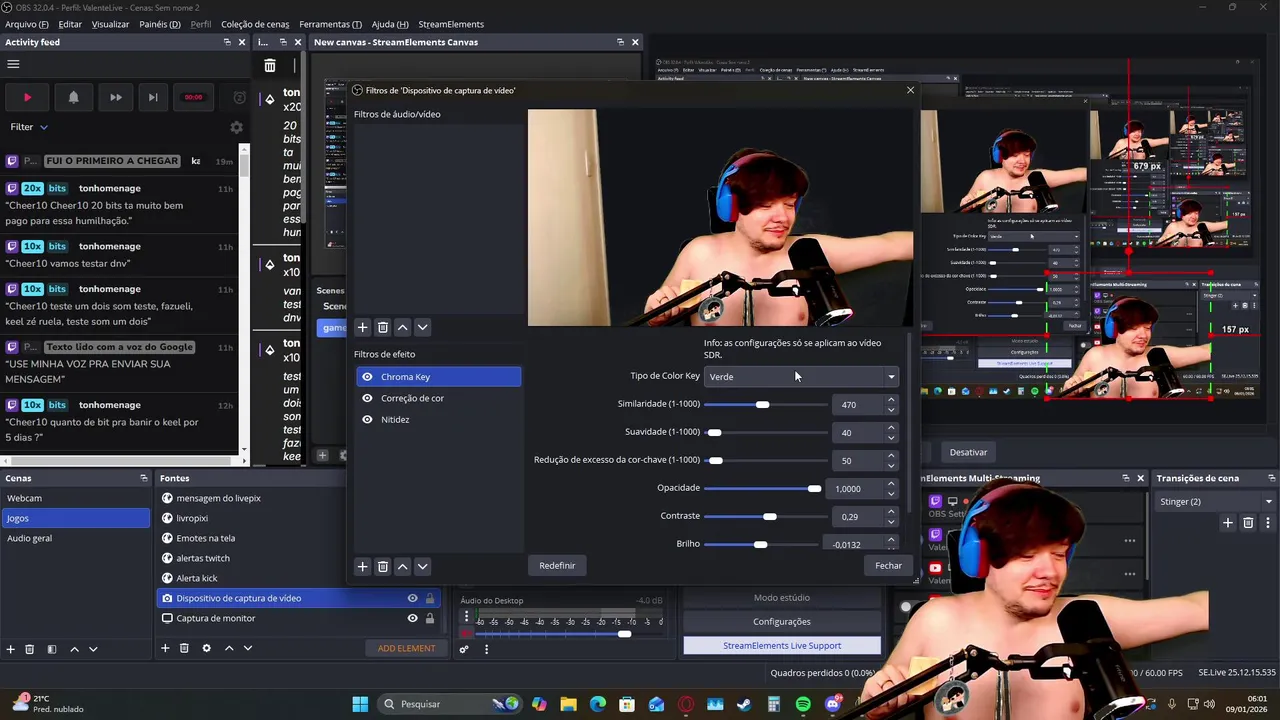Toggle Nitidez filter visibility

click(367, 419)
